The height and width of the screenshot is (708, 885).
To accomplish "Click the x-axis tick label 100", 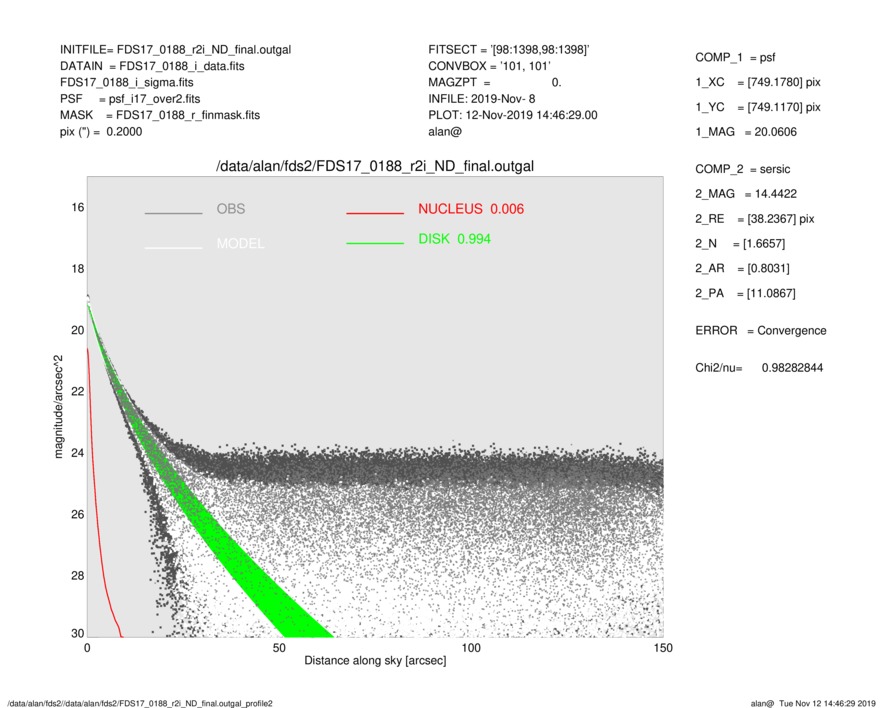I will 471,648.
